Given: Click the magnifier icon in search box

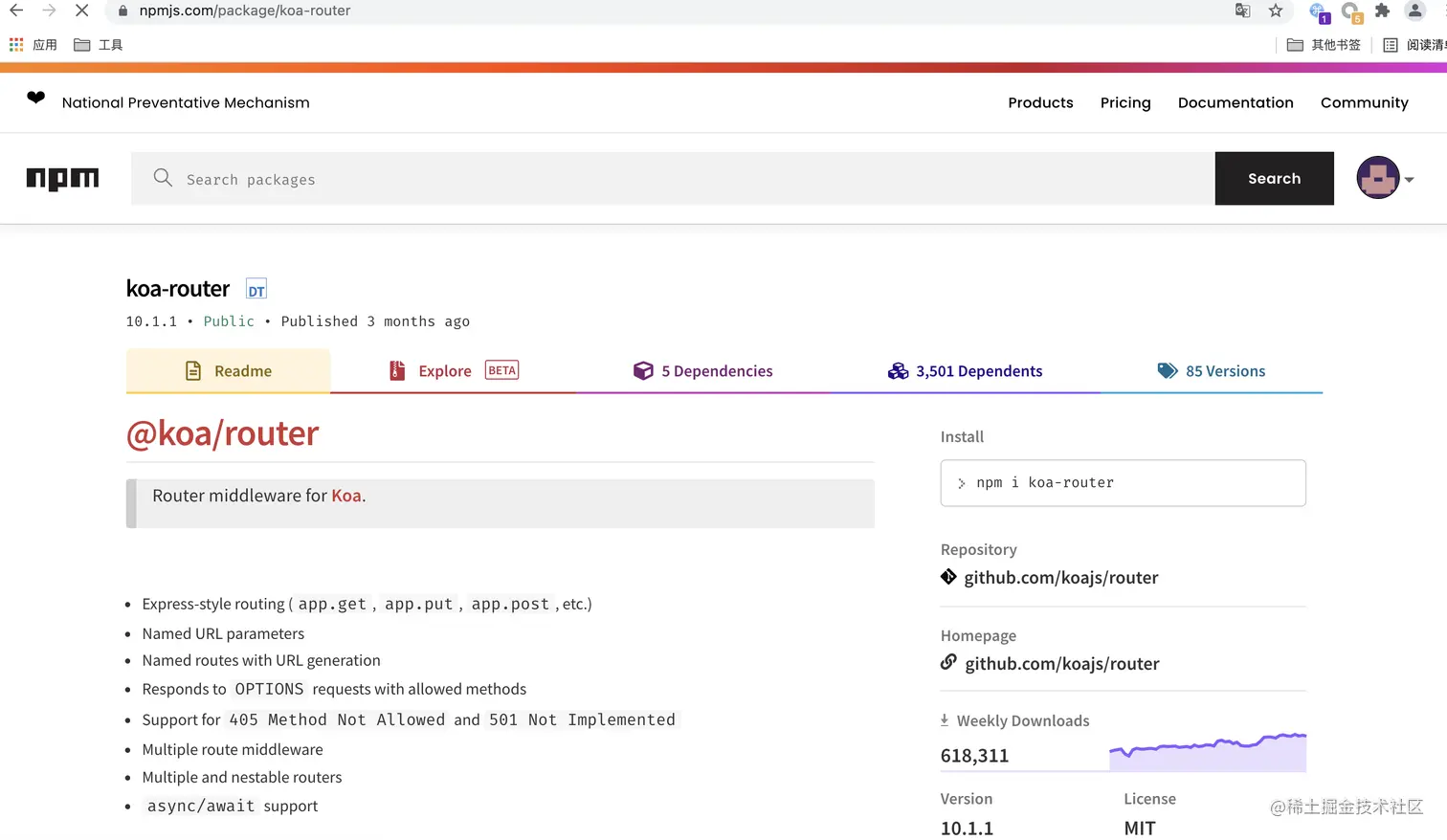Looking at the screenshot, I should 163,178.
